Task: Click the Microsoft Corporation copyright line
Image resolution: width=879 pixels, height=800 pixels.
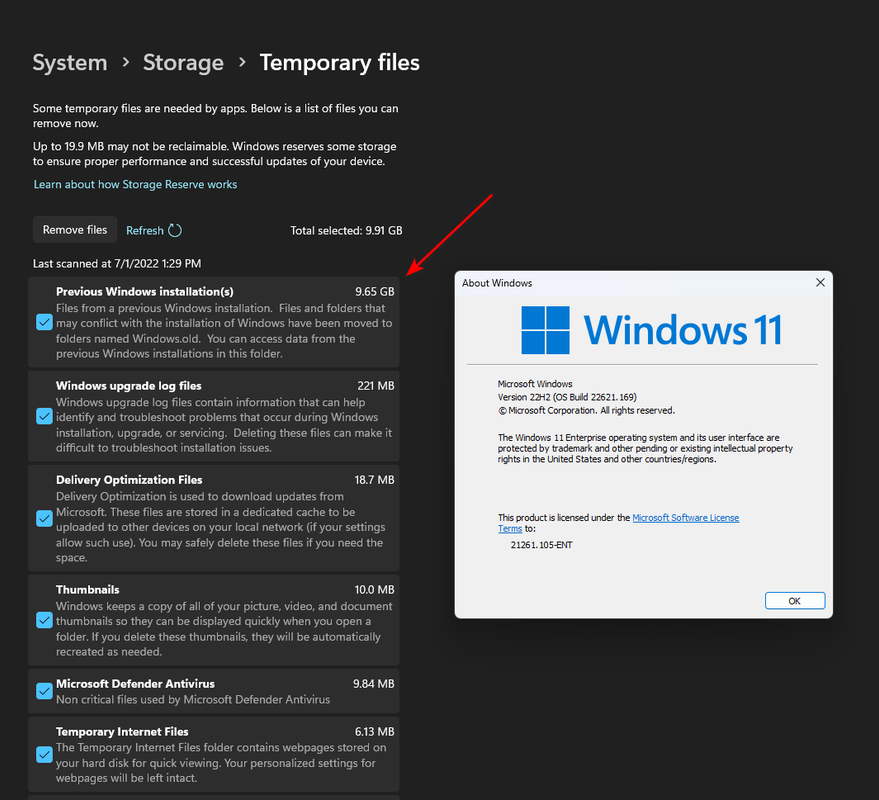Action: pyautogui.click(x=586, y=410)
